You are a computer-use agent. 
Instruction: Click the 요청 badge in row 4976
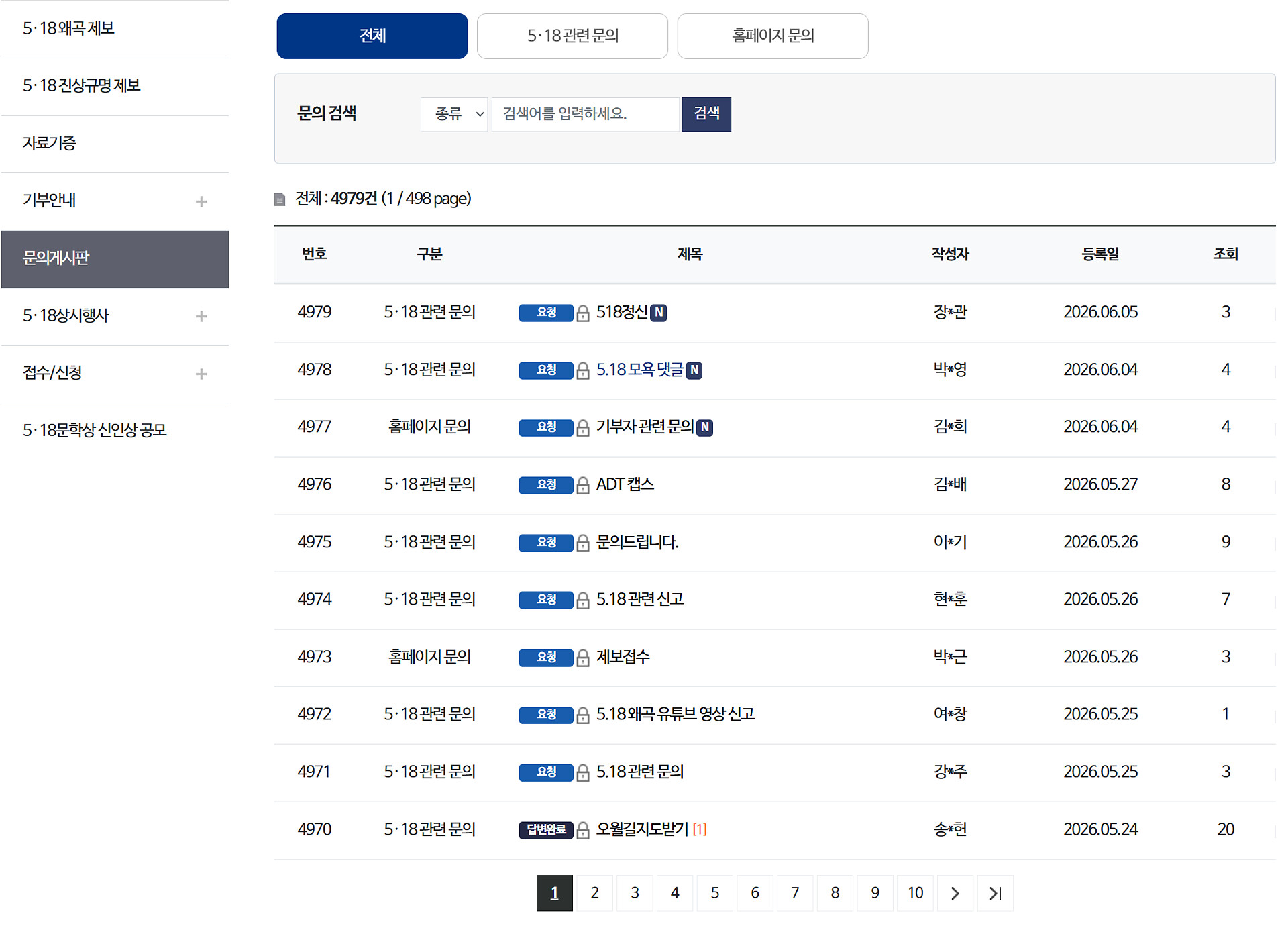coord(546,485)
